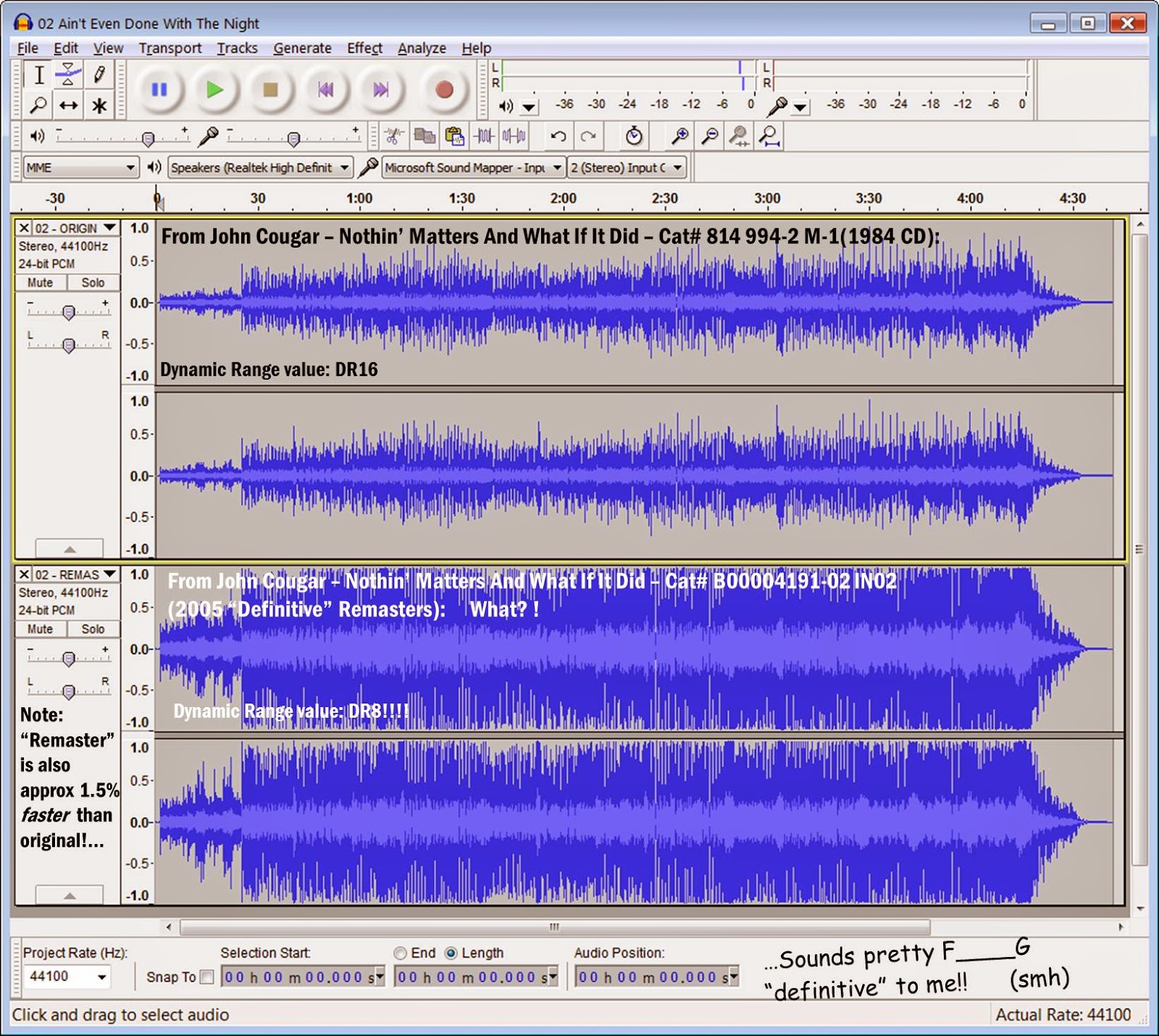The width and height of the screenshot is (1159, 1036).
Task: Enable the Snap To checkbox
Action: 206,977
